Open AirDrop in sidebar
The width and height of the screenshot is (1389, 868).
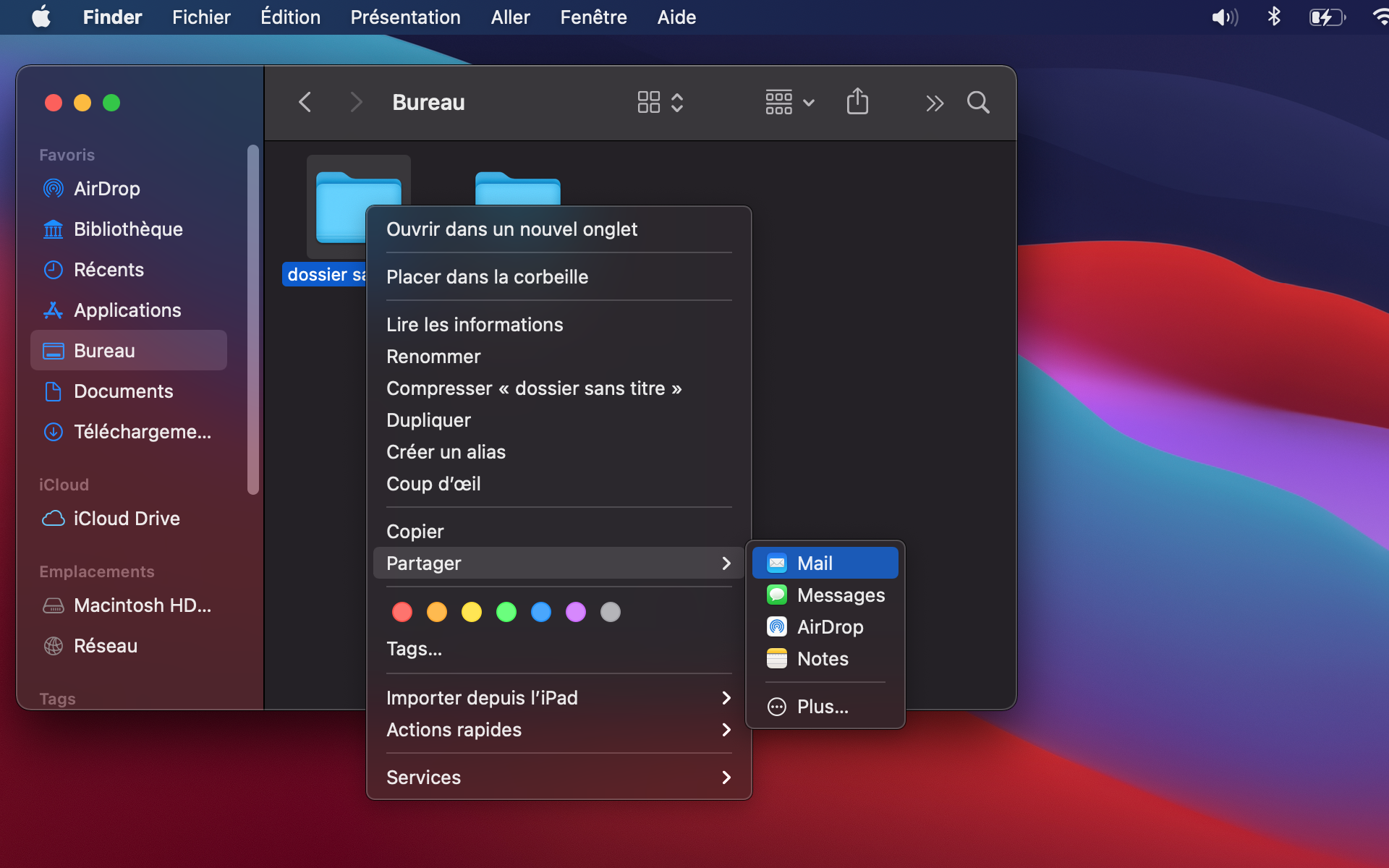[x=129, y=189]
